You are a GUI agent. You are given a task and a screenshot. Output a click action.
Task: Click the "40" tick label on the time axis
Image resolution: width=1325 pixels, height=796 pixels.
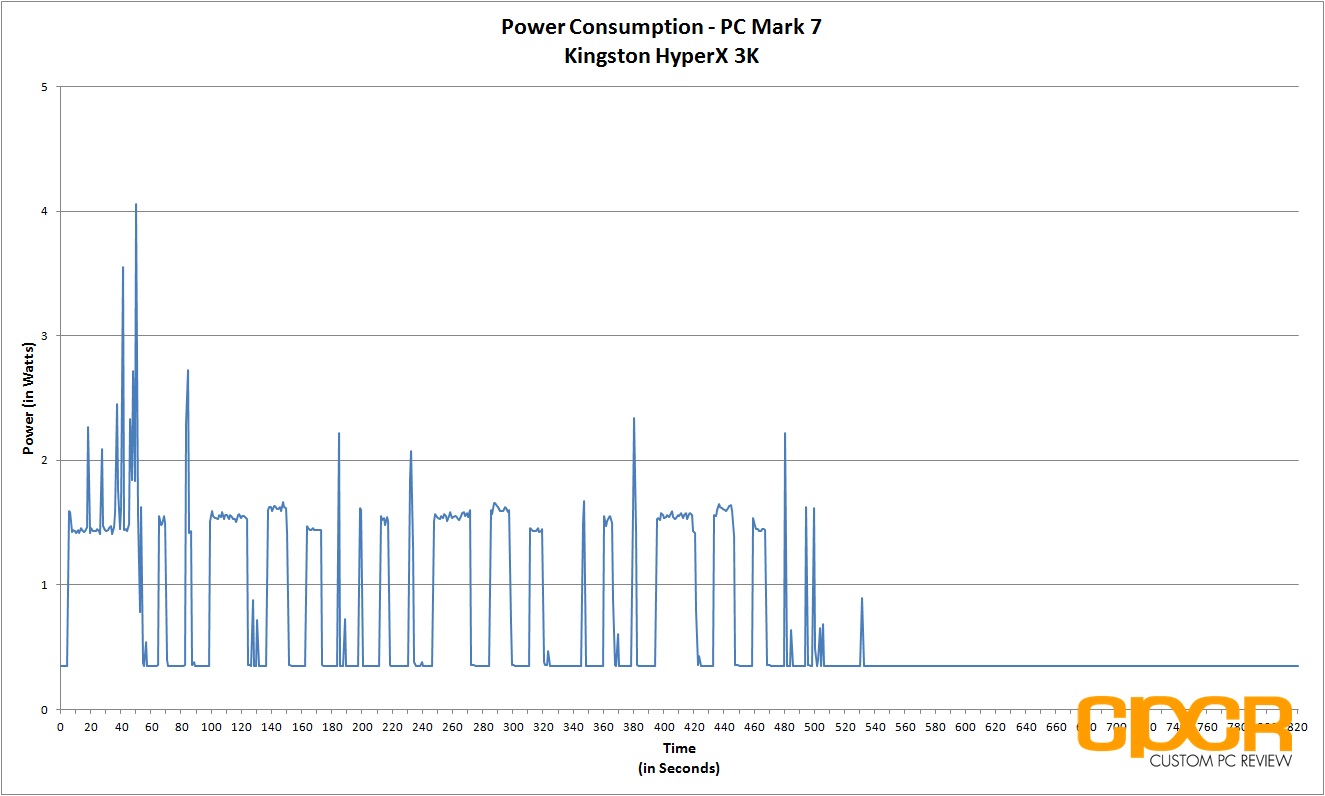click(121, 727)
